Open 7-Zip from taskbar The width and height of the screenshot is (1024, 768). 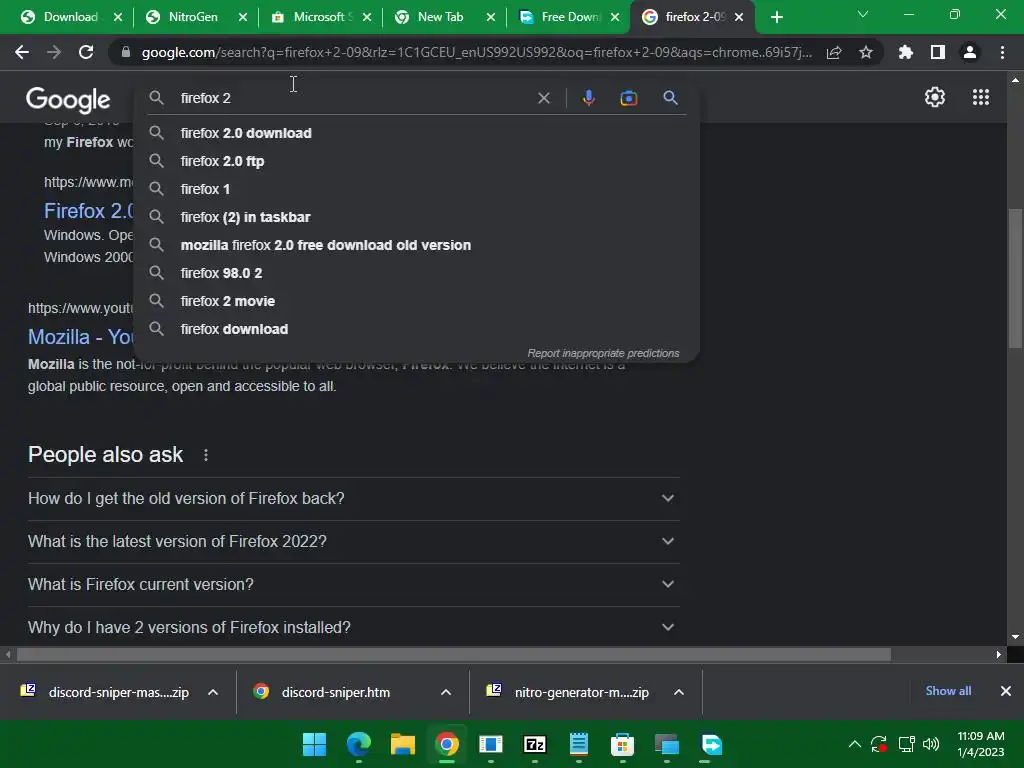tap(534, 744)
